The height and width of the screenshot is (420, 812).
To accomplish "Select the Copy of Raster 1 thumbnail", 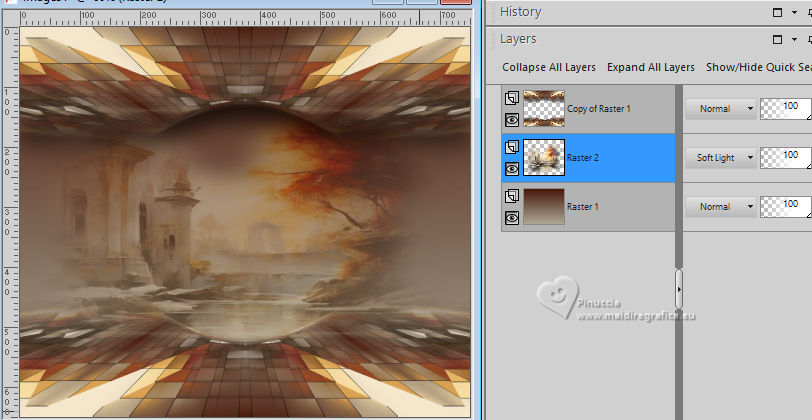I will coord(544,109).
